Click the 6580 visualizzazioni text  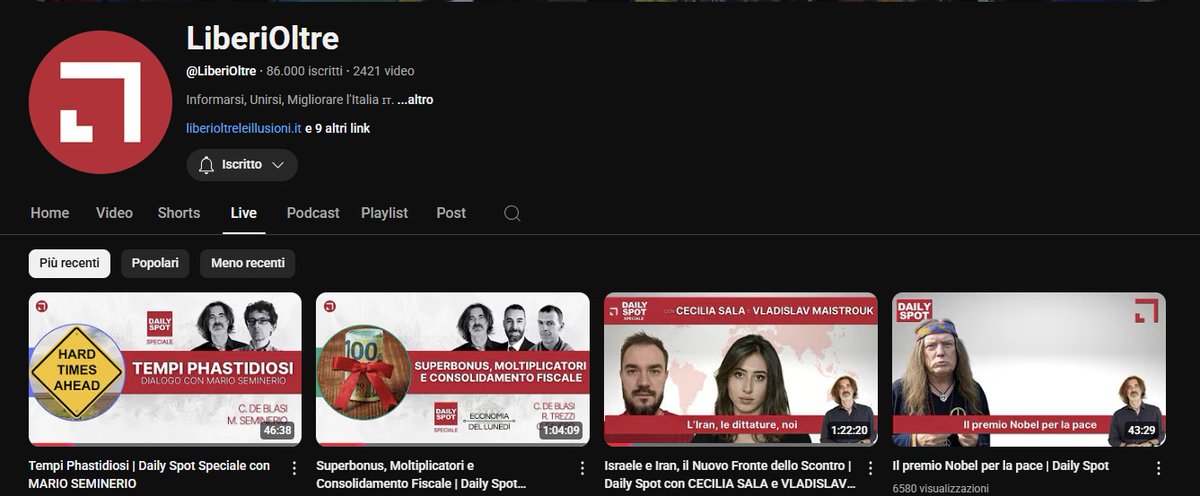click(940, 489)
